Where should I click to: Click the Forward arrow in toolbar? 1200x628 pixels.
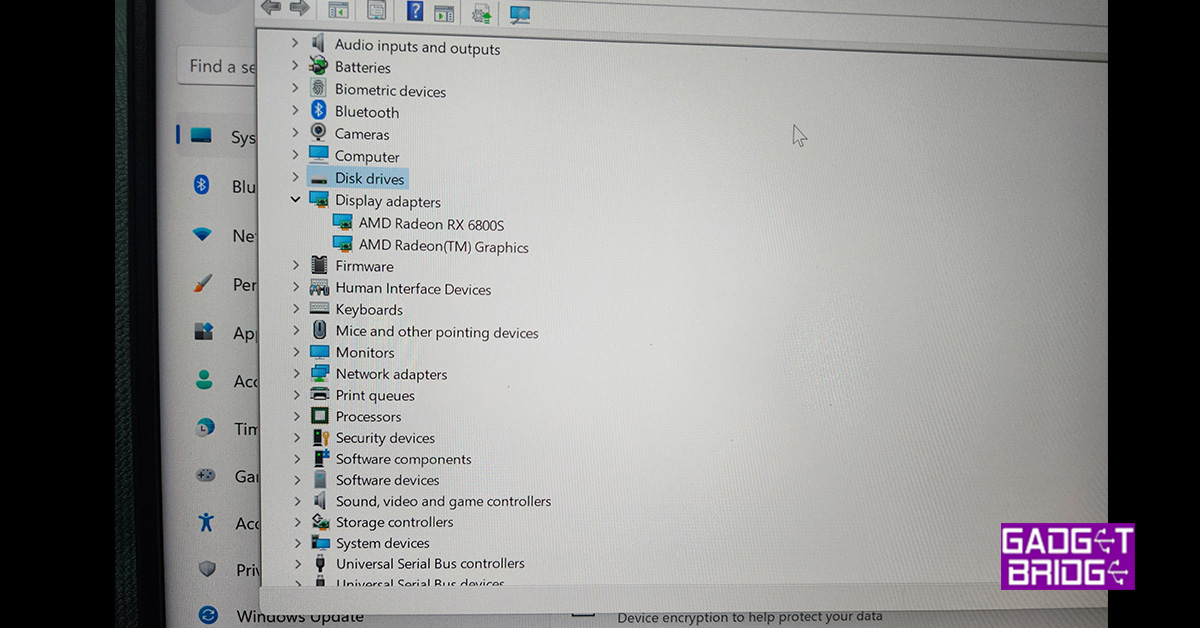click(x=298, y=8)
